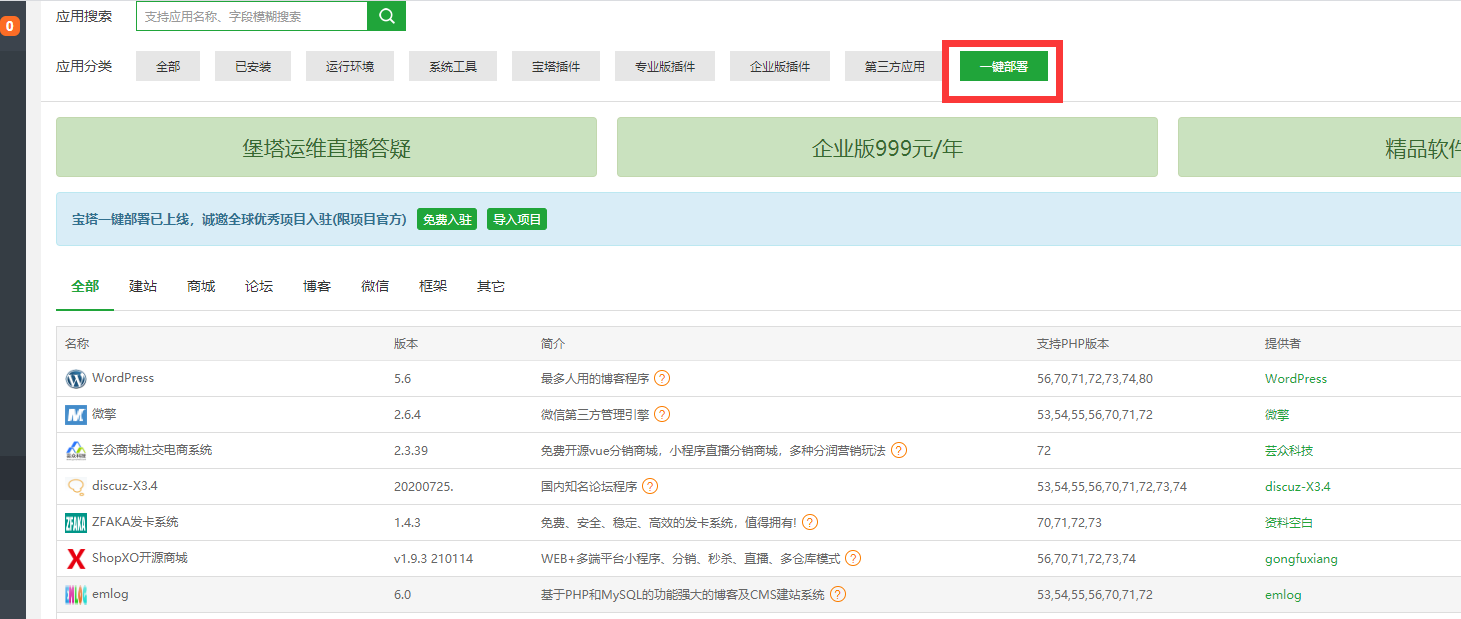The height and width of the screenshot is (619, 1461).
Task: Open the WordPress provider link
Action: click(x=1296, y=379)
